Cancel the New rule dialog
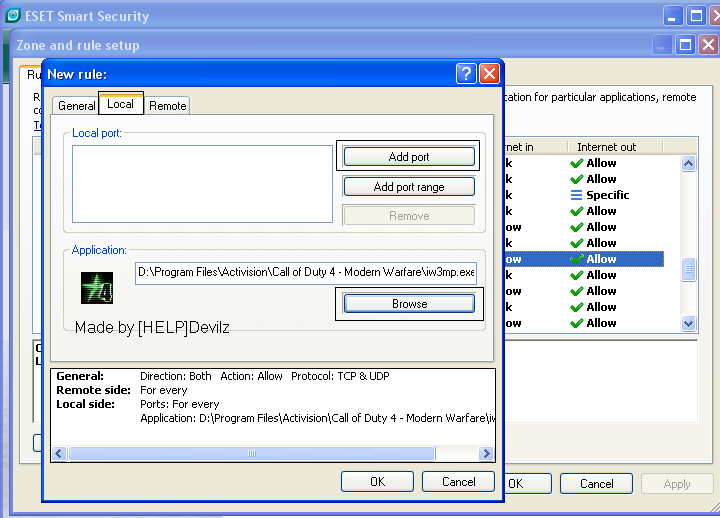The image size is (720, 518). coord(458,481)
